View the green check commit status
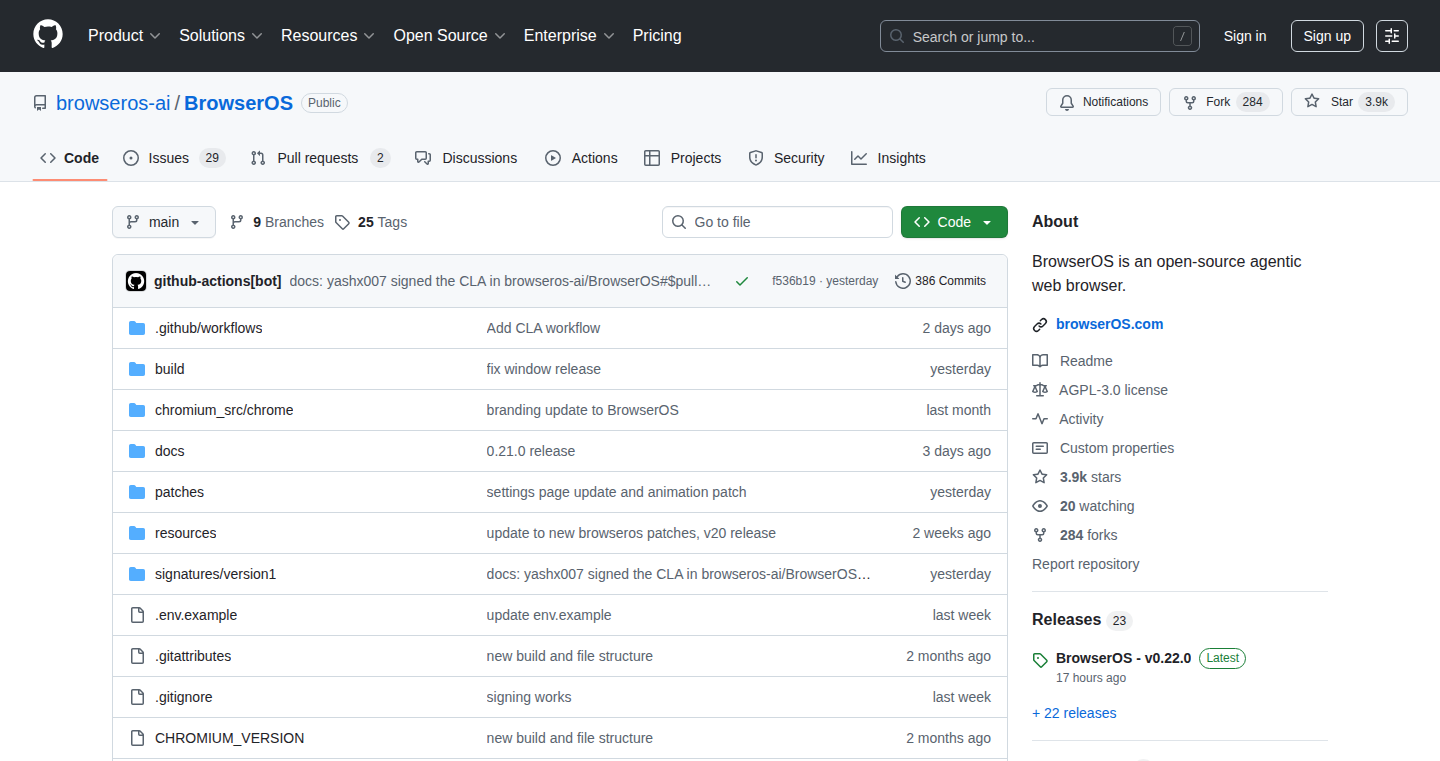Viewport: 1440px width, 761px height. 742,281
